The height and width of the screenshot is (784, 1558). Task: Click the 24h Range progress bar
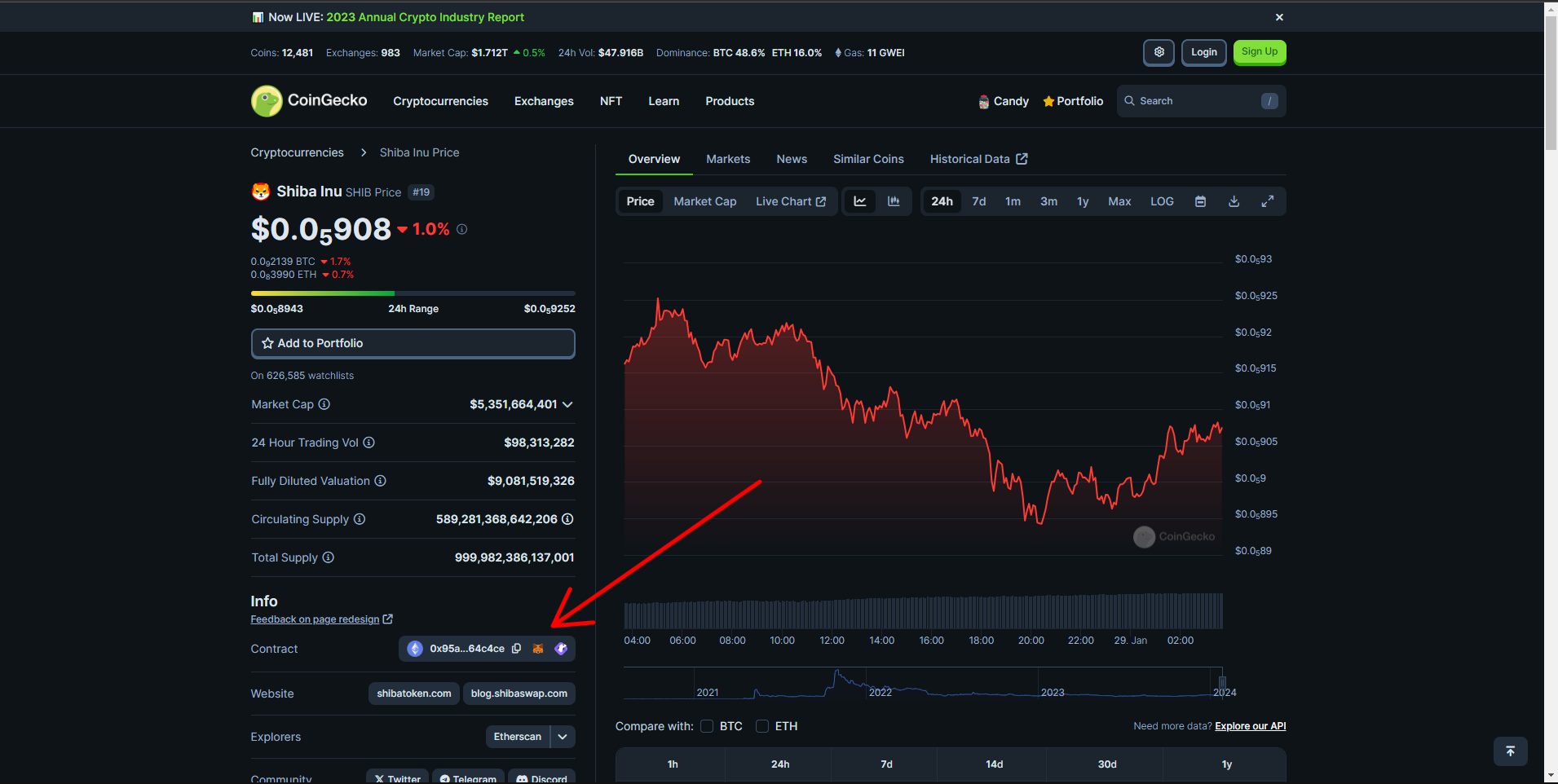pos(413,293)
